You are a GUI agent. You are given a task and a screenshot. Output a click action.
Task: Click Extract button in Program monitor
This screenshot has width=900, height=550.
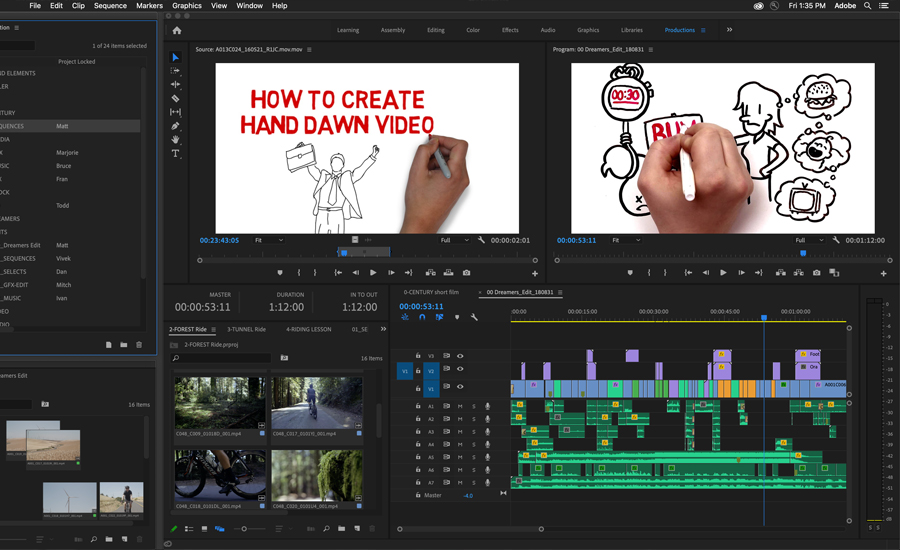(798, 273)
